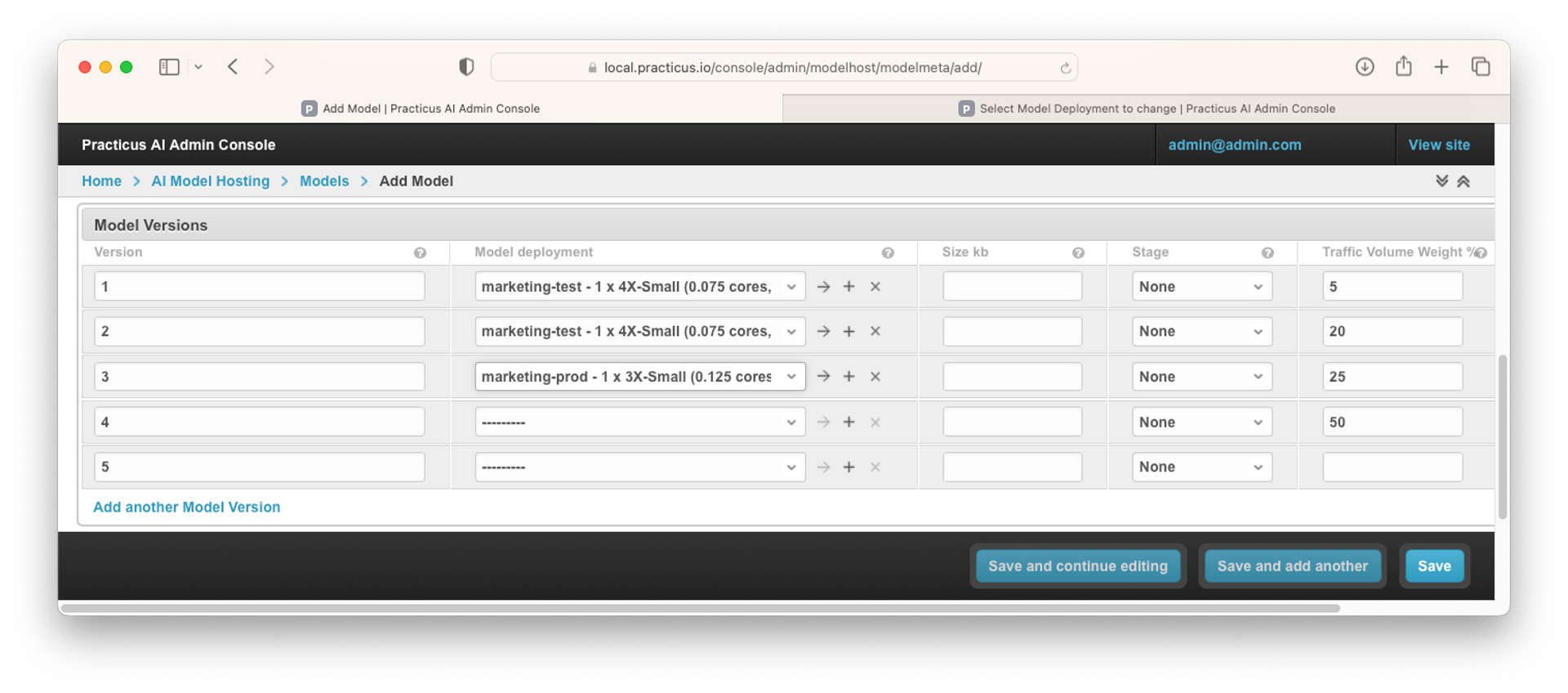
Task: Click the delete deployment X icon in row 2
Action: pyautogui.click(x=875, y=332)
